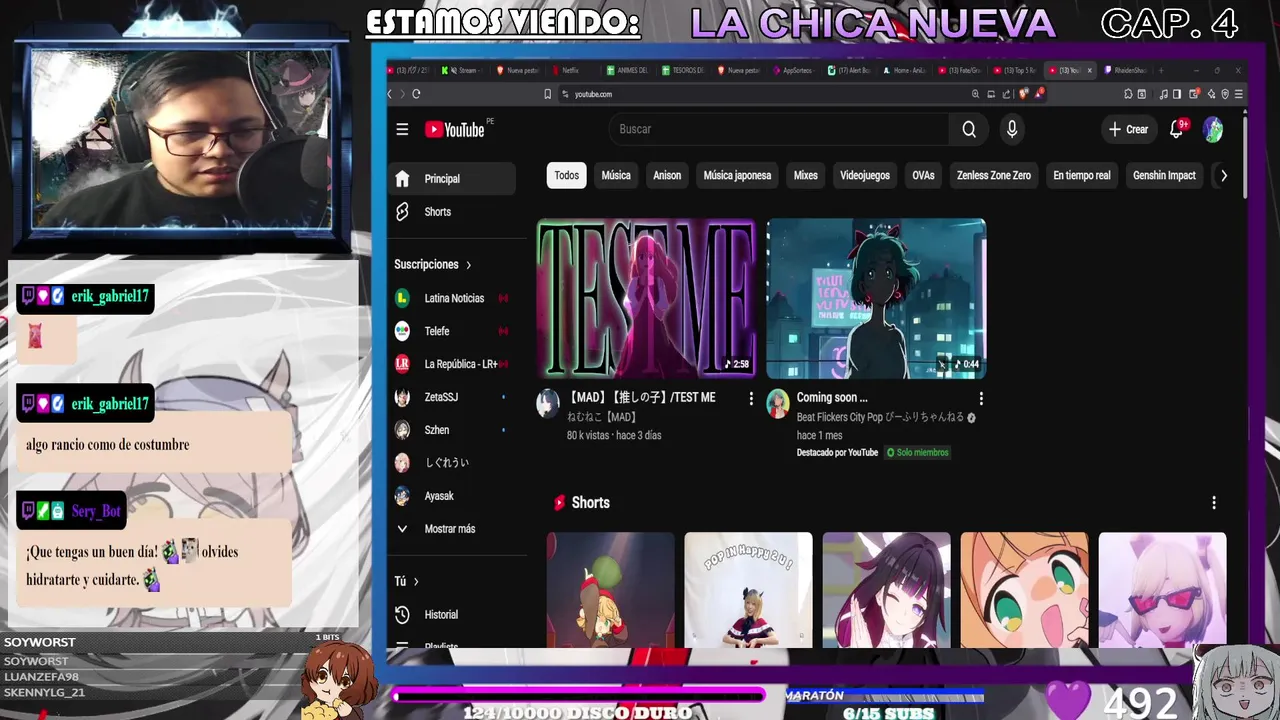Close the active YouTube browser tab
This screenshot has height=720, width=1280.
1090,70
